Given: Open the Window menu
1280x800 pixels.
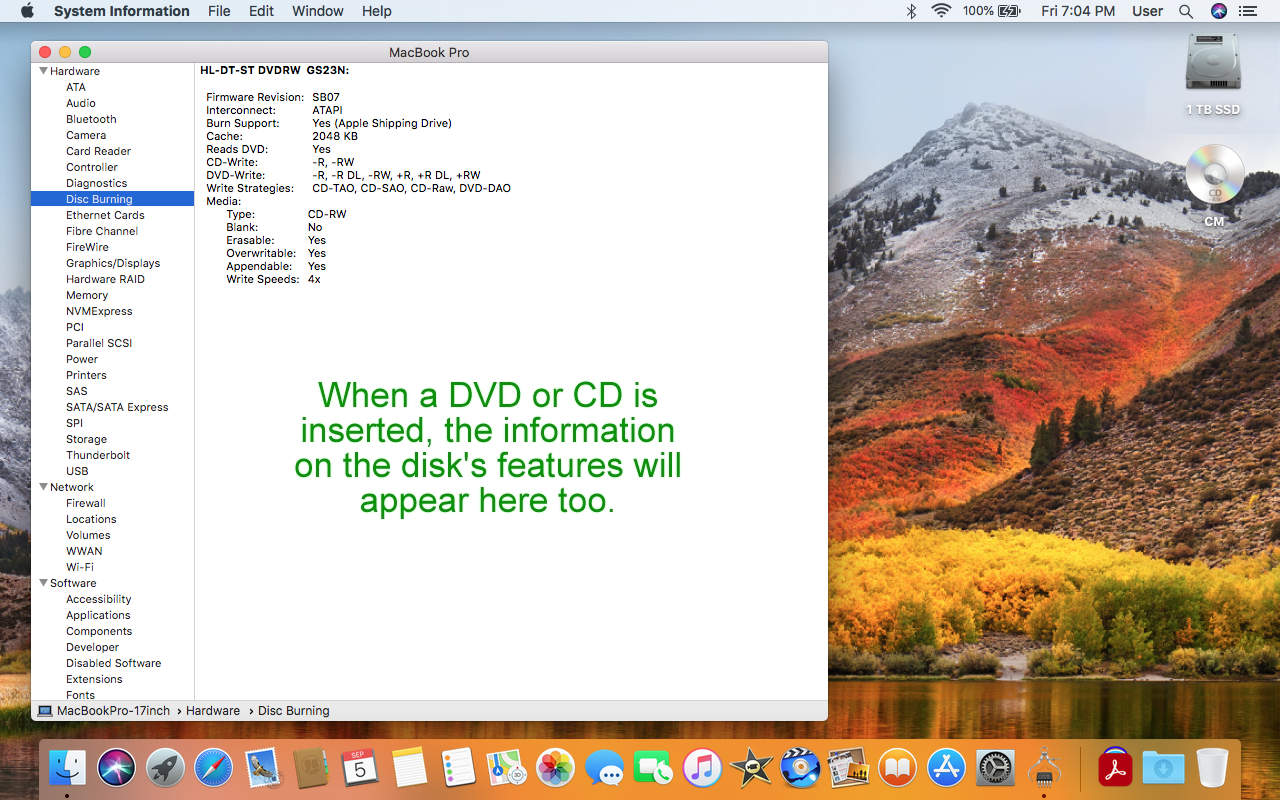Looking at the screenshot, I should coord(318,11).
